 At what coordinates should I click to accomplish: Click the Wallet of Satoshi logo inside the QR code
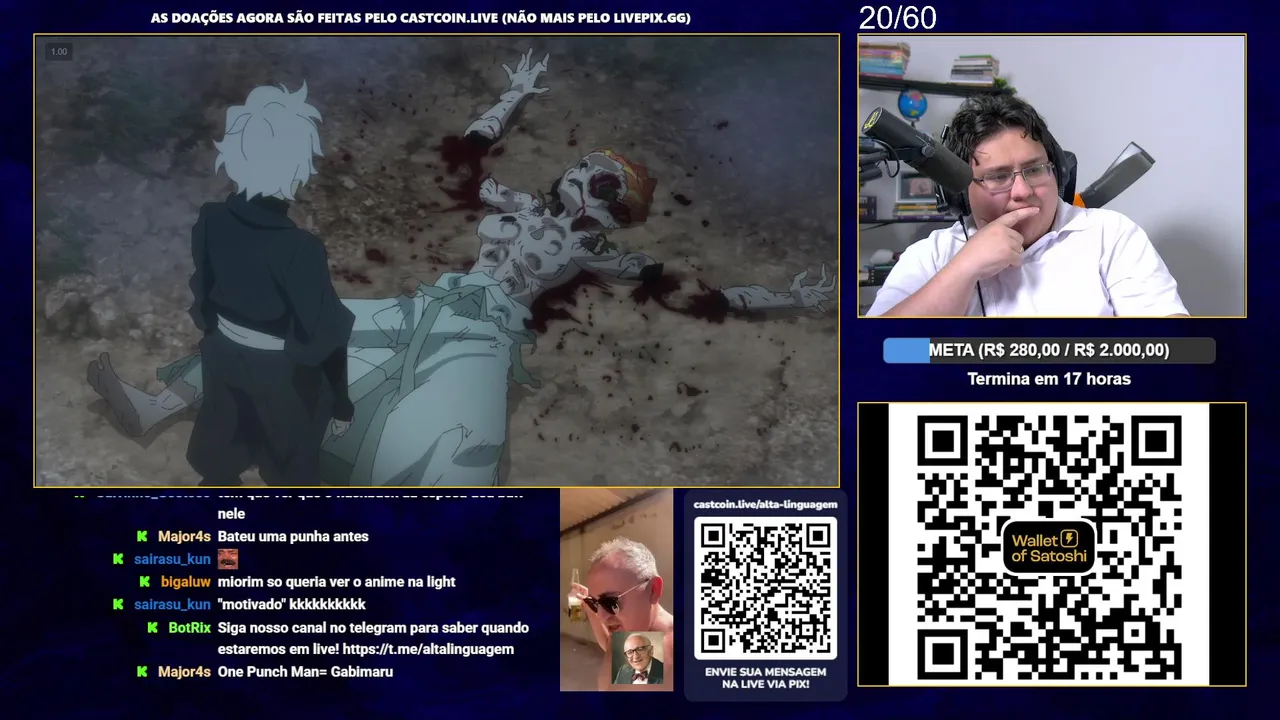[x=1048, y=545]
